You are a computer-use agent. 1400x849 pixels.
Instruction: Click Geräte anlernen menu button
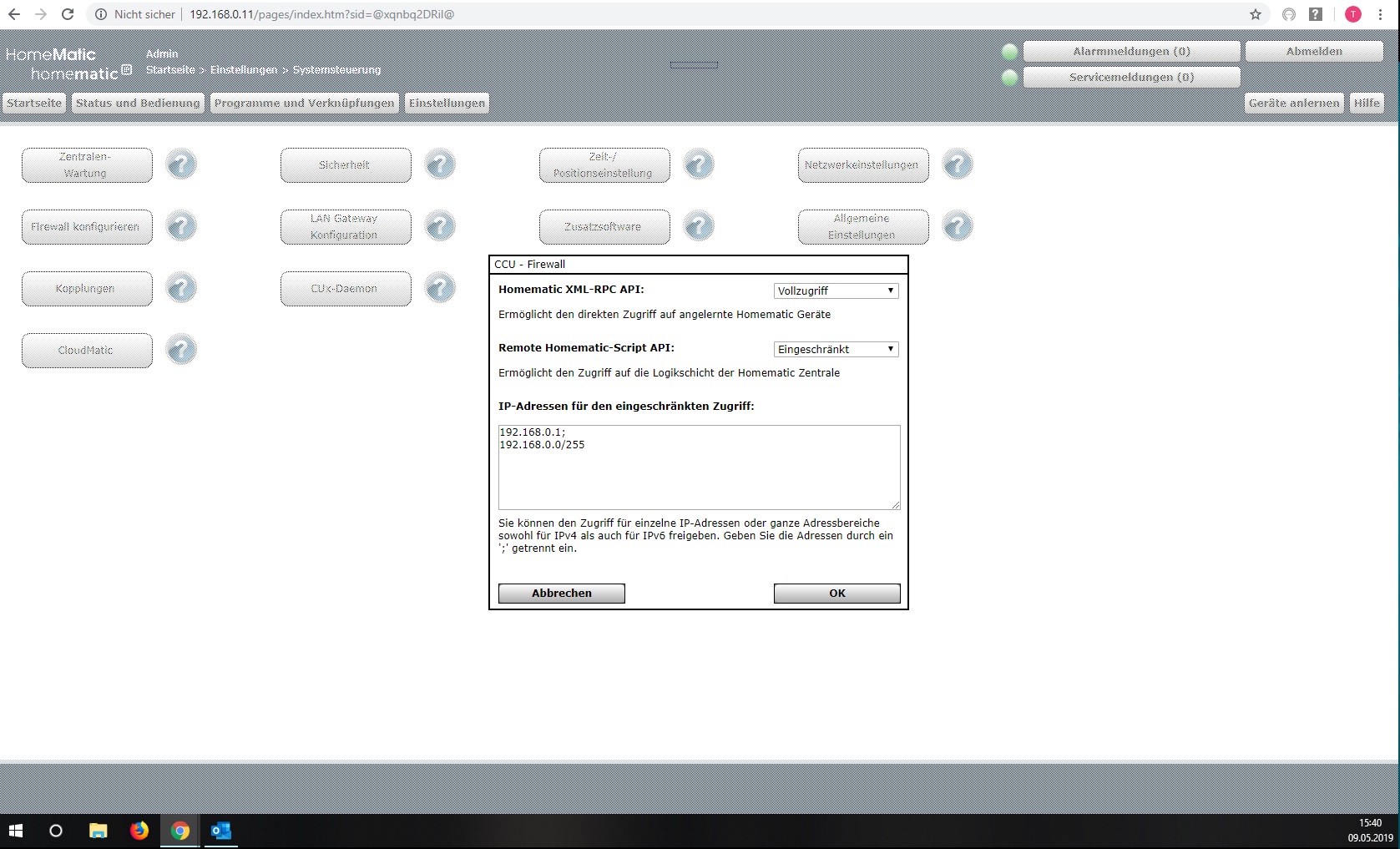coord(1294,104)
